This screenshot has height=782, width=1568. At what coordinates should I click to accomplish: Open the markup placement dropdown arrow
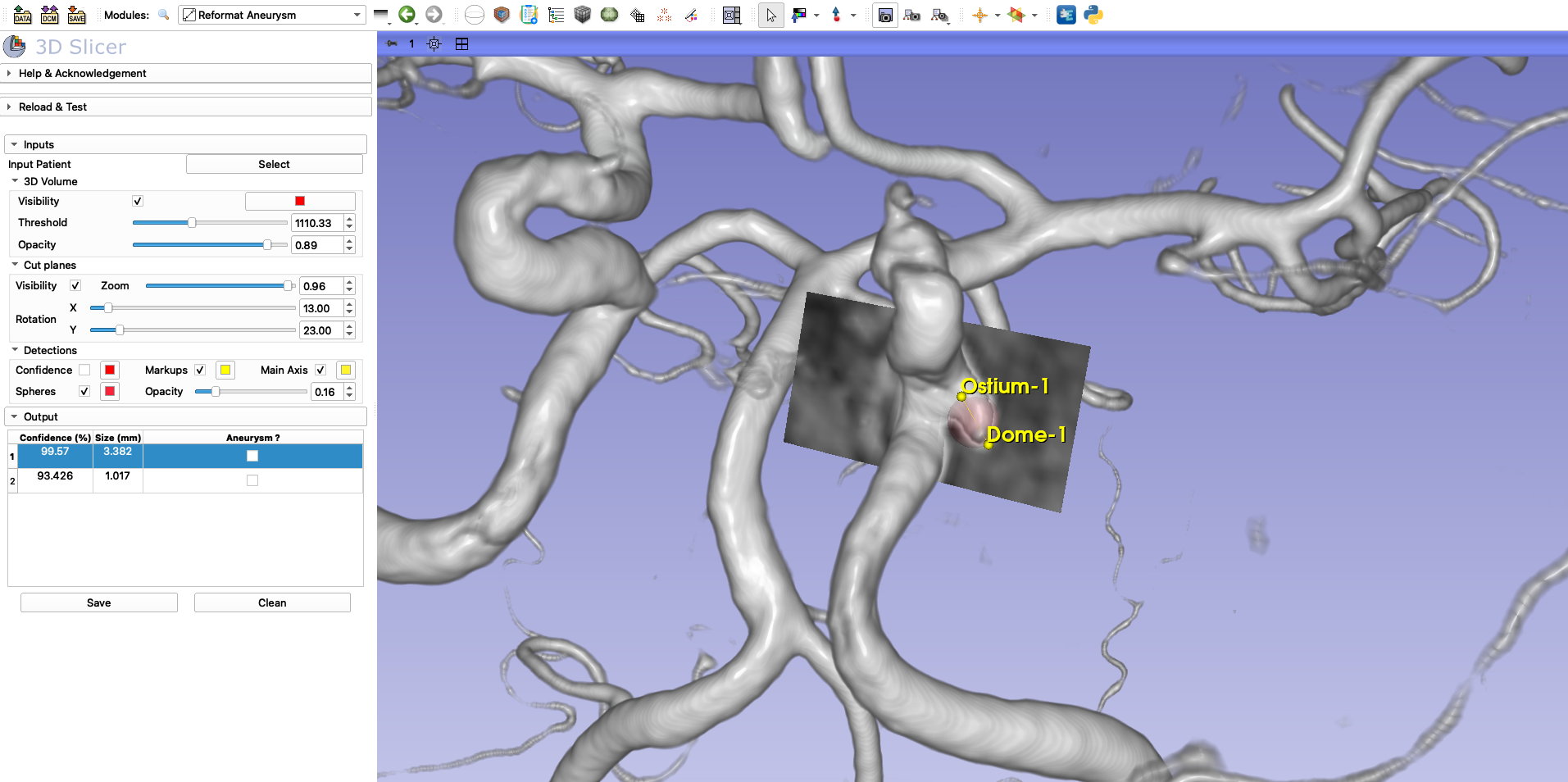[x=853, y=15]
